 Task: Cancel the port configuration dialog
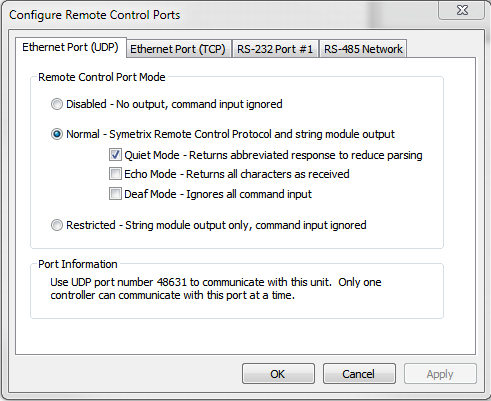point(359,374)
